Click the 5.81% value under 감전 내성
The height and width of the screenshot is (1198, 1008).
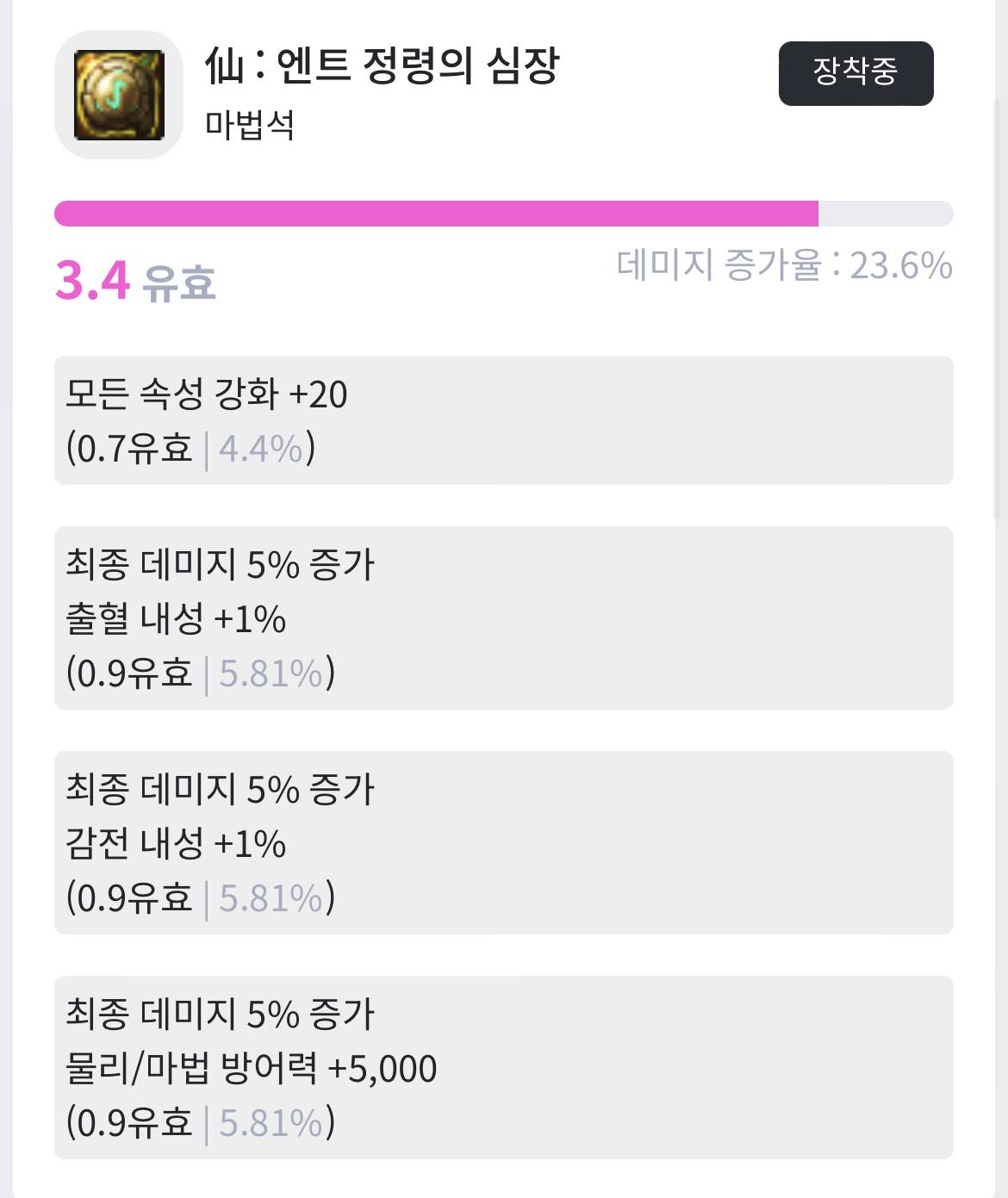pyautogui.click(x=271, y=898)
